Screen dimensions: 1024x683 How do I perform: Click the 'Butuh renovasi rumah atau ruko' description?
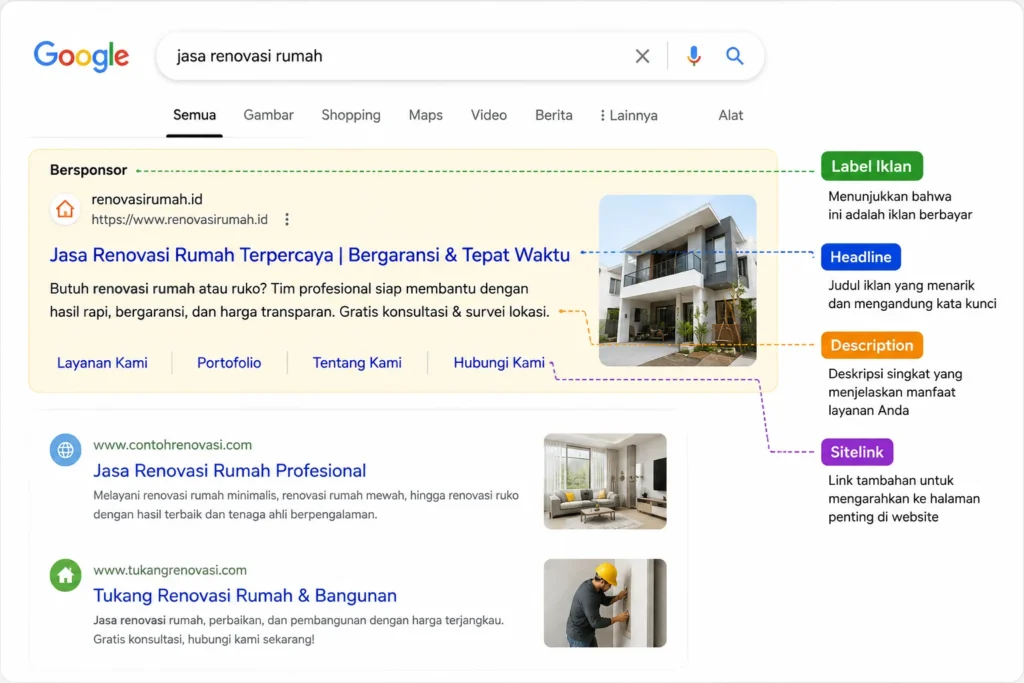[x=300, y=300]
